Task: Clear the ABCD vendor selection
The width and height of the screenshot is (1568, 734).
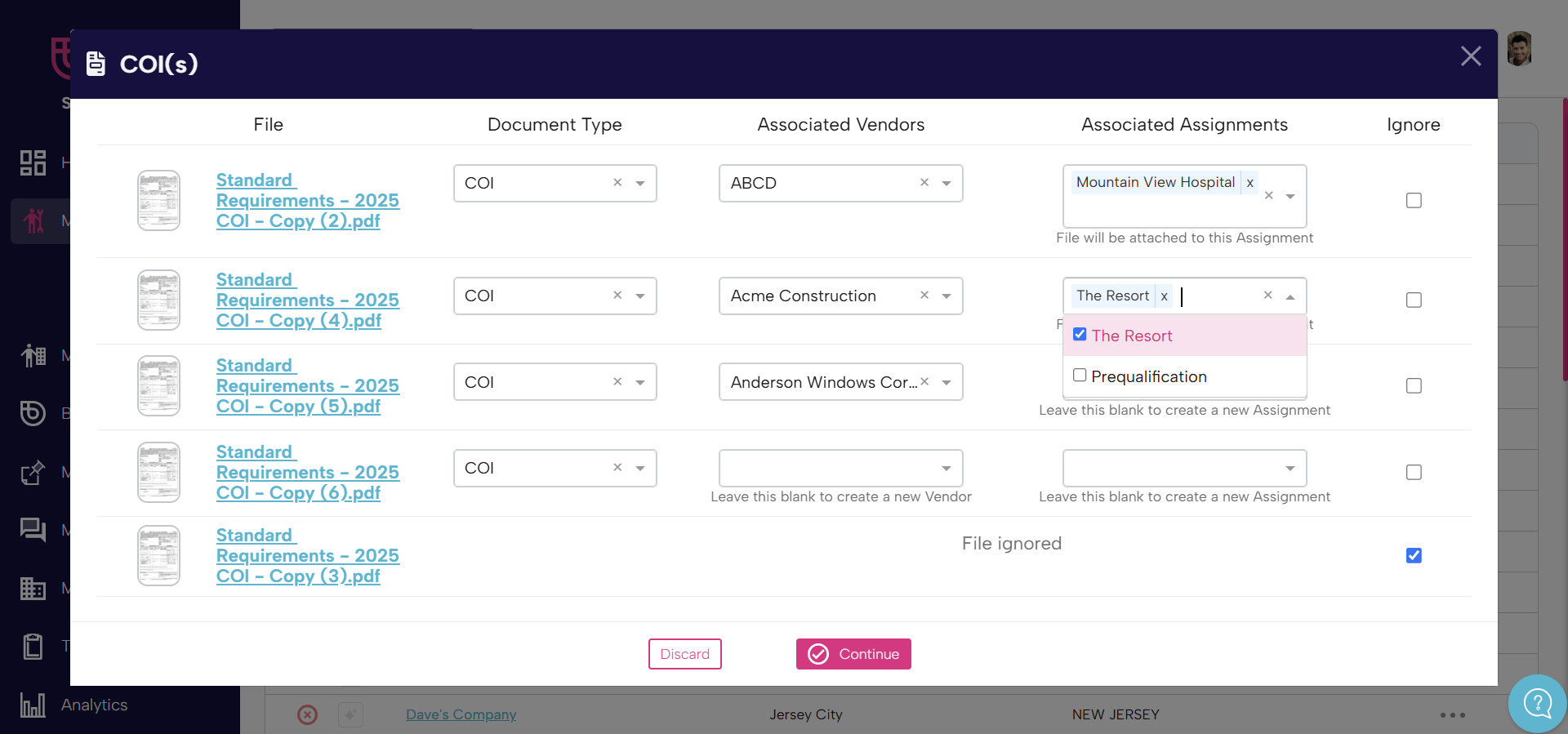Action: (924, 183)
